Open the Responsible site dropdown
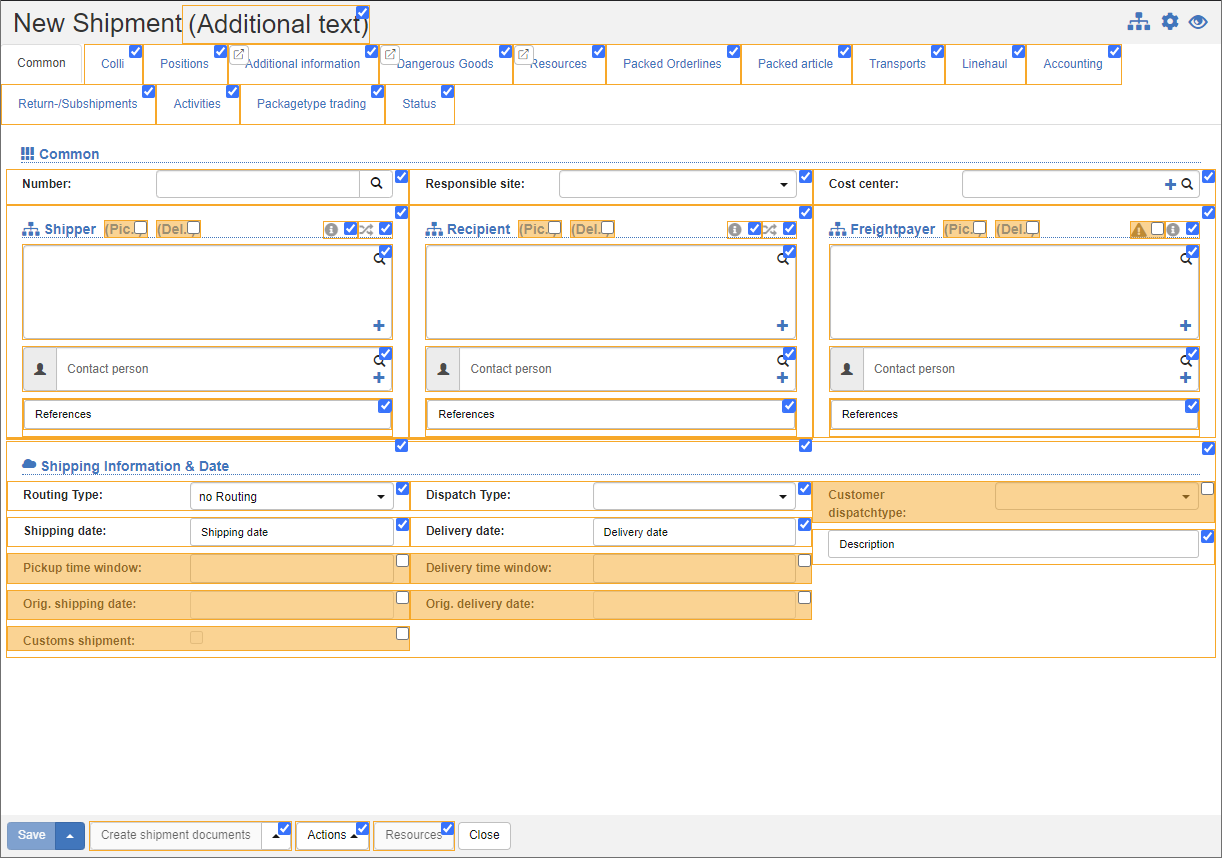The height and width of the screenshot is (858, 1222). [x=783, y=184]
